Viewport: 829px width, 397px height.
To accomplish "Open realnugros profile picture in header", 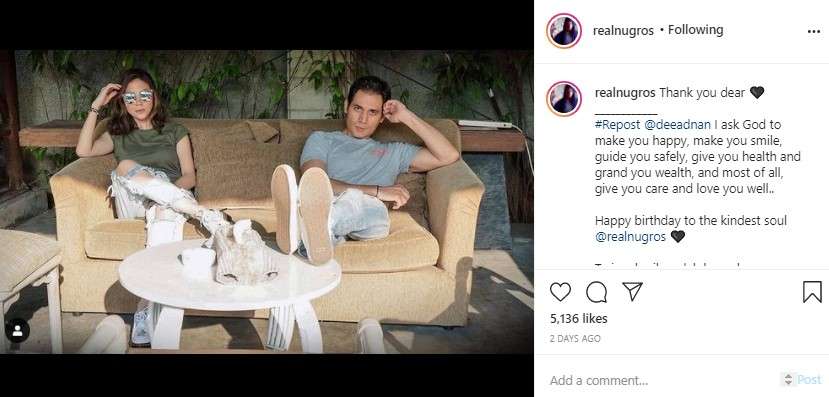I will [x=564, y=31].
